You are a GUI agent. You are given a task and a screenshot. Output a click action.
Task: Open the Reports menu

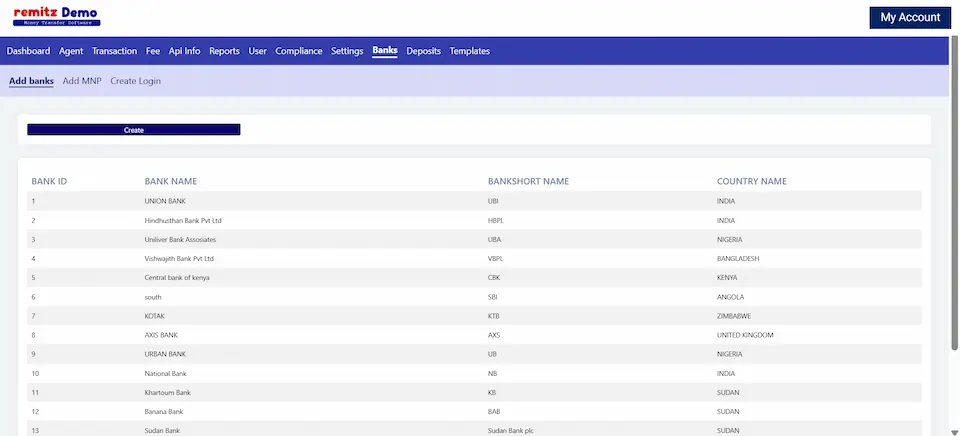[x=224, y=51]
